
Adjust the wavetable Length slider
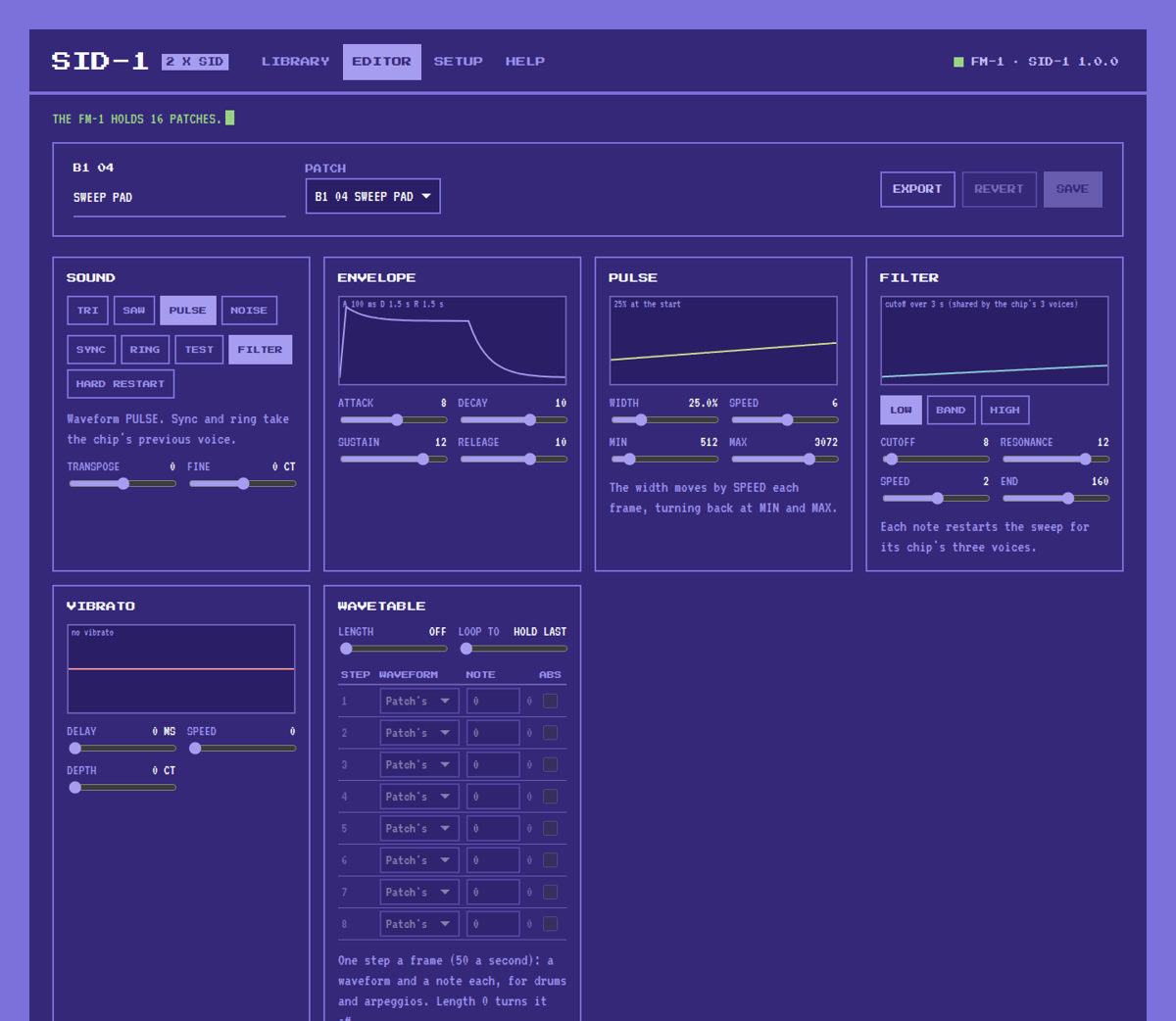(x=394, y=648)
